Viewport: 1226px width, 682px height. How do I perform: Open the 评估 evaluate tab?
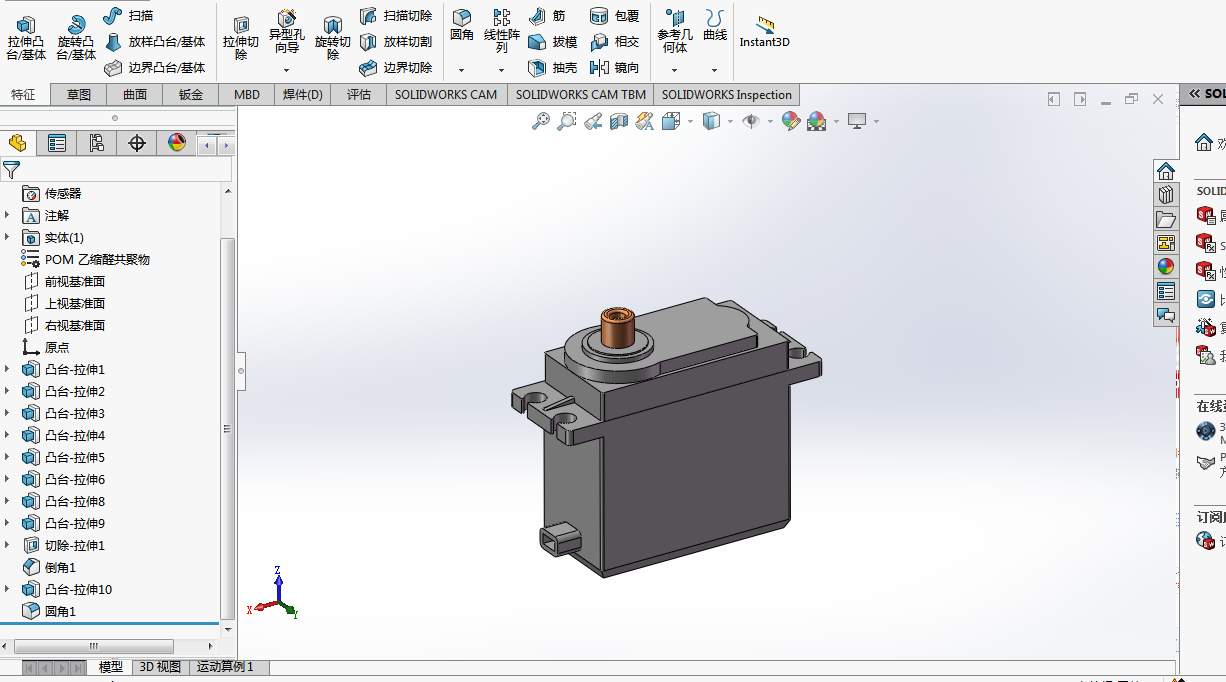pyautogui.click(x=359, y=95)
